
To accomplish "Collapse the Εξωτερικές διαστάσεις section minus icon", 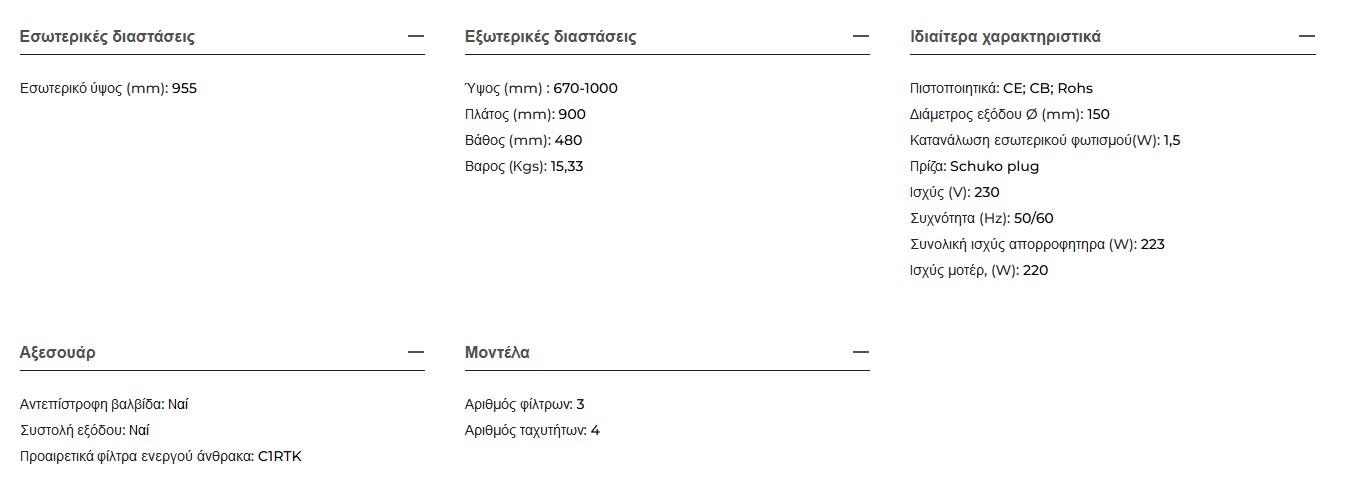I will [x=861, y=36].
